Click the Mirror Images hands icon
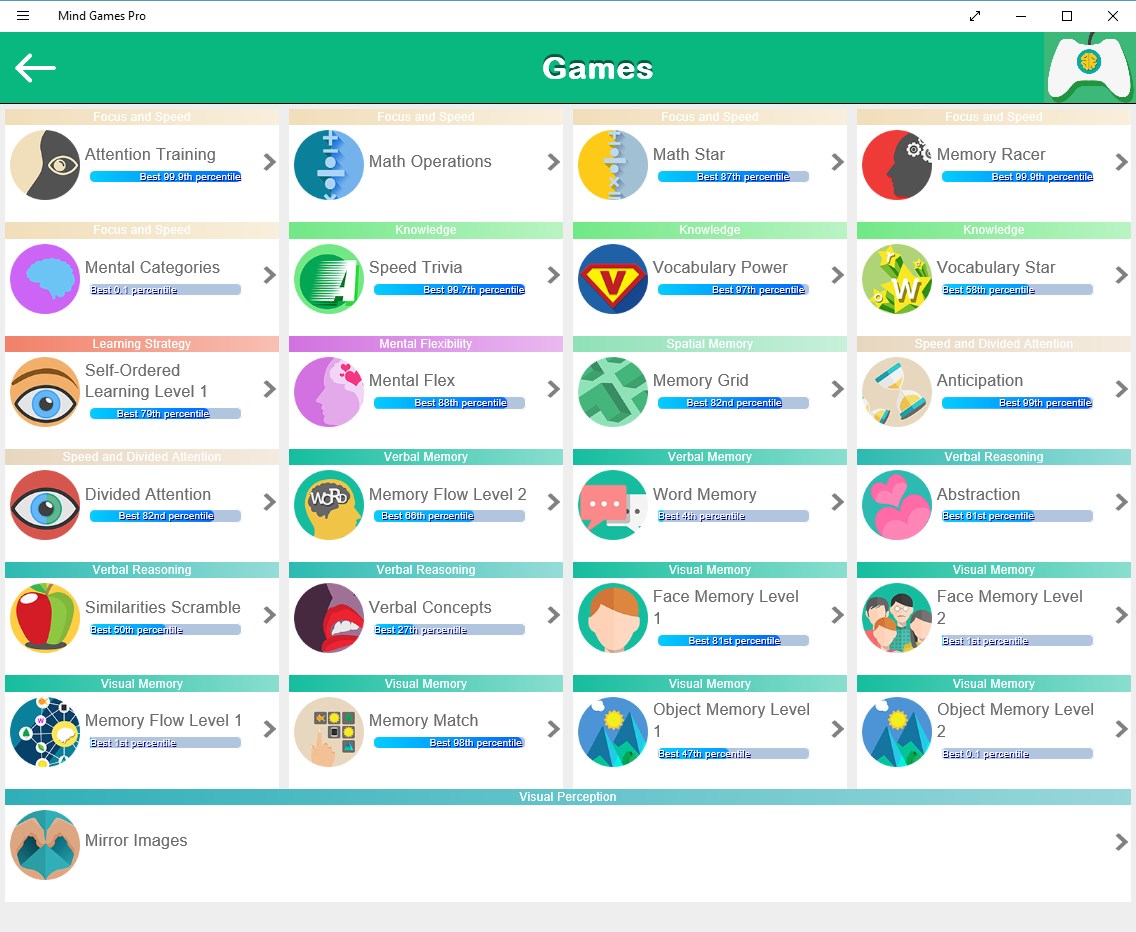The image size is (1136, 932). [x=45, y=844]
